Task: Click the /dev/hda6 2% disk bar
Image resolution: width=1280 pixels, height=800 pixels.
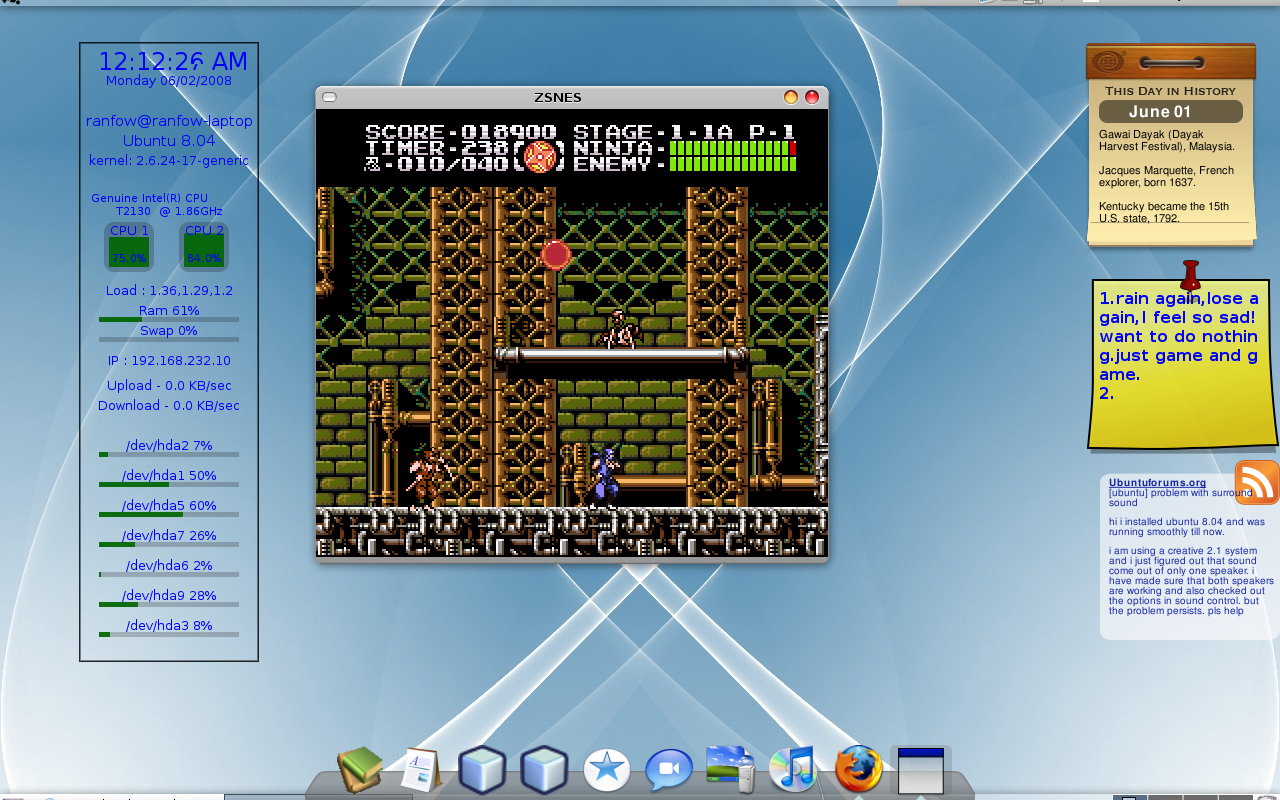Action: point(169,574)
